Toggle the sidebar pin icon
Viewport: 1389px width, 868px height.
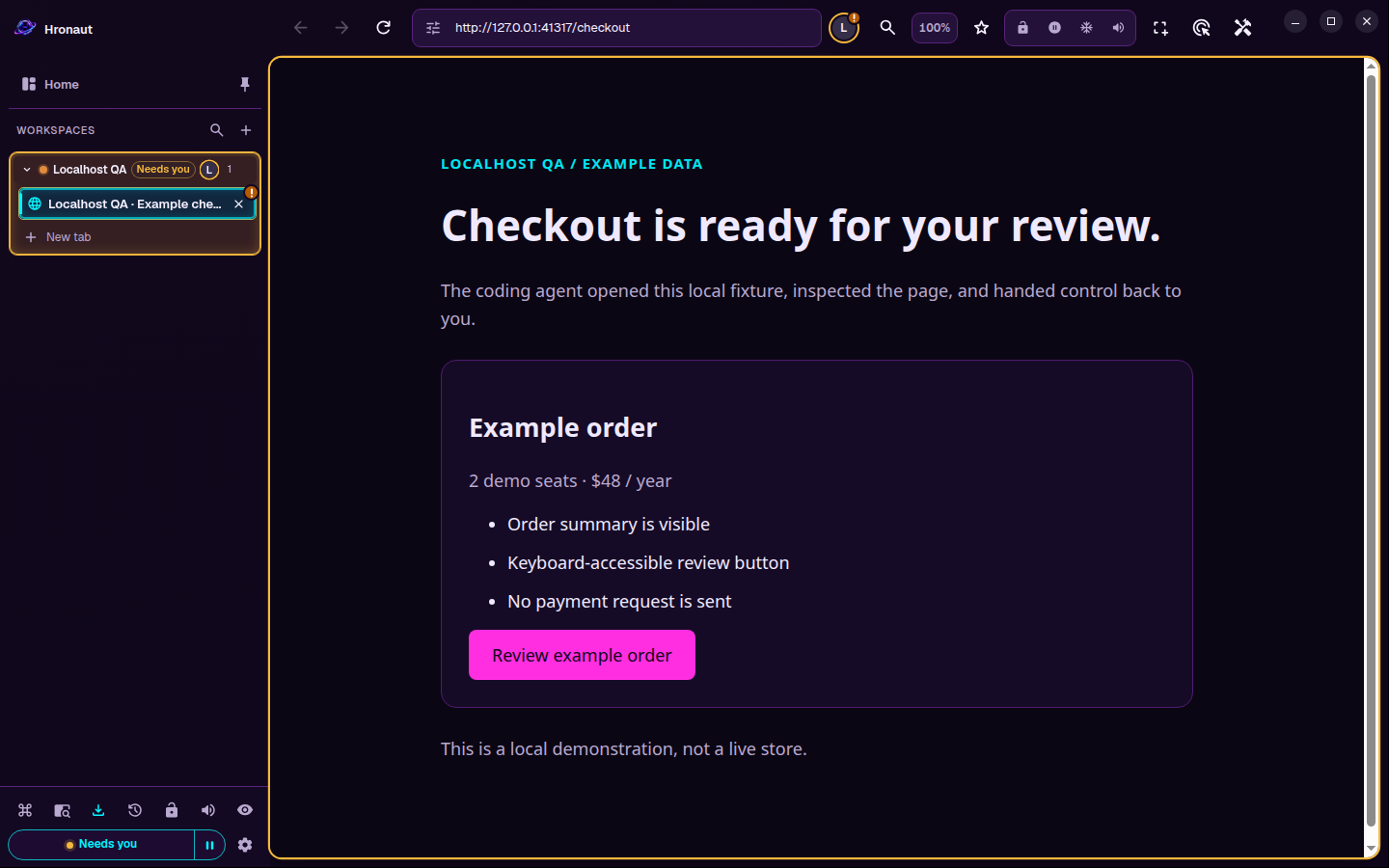pyautogui.click(x=245, y=84)
